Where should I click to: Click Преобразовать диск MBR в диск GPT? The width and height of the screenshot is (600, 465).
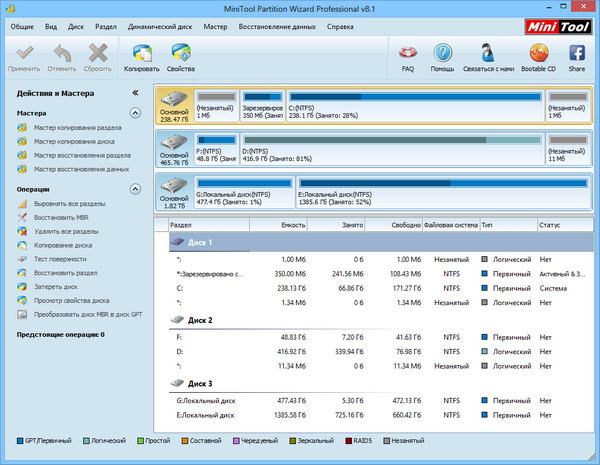pos(88,315)
